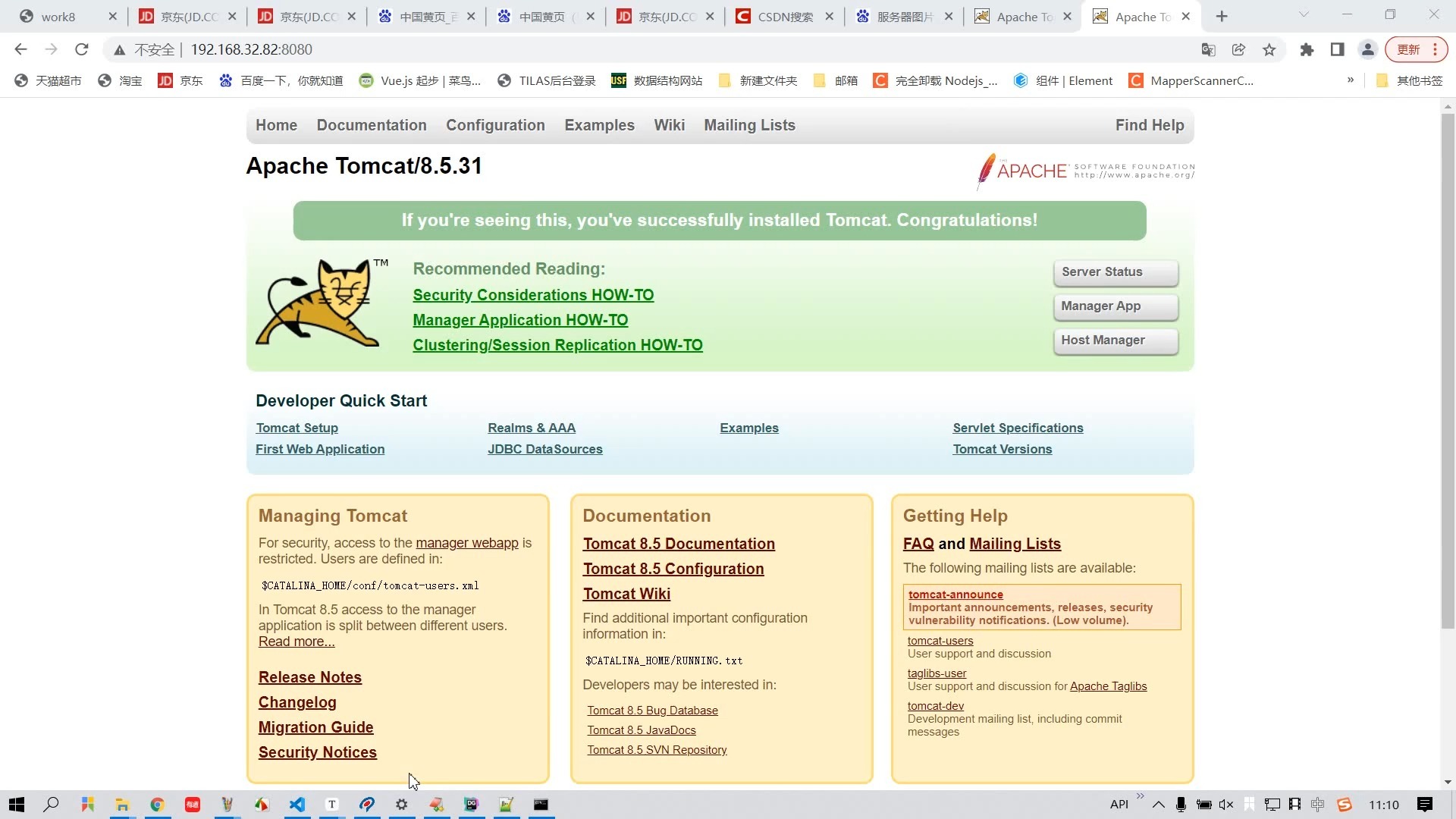Open the command prompt taskbar icon

pyautogui.click(x=541, y=805)
